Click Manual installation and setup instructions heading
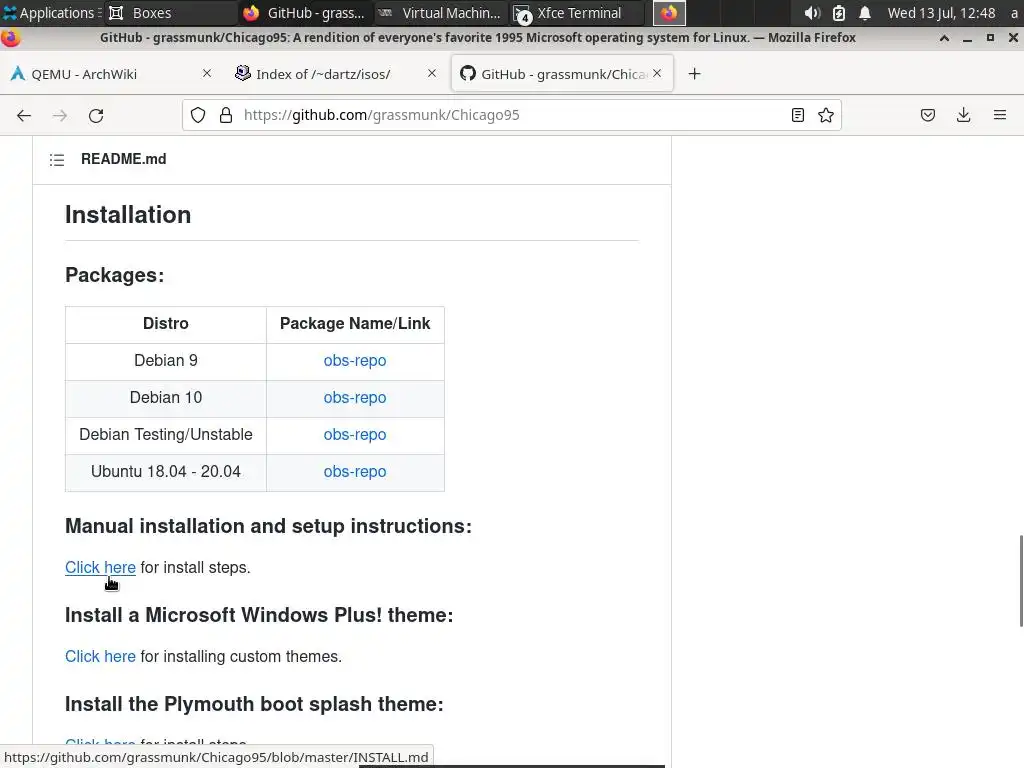 [x=268, y=526]
